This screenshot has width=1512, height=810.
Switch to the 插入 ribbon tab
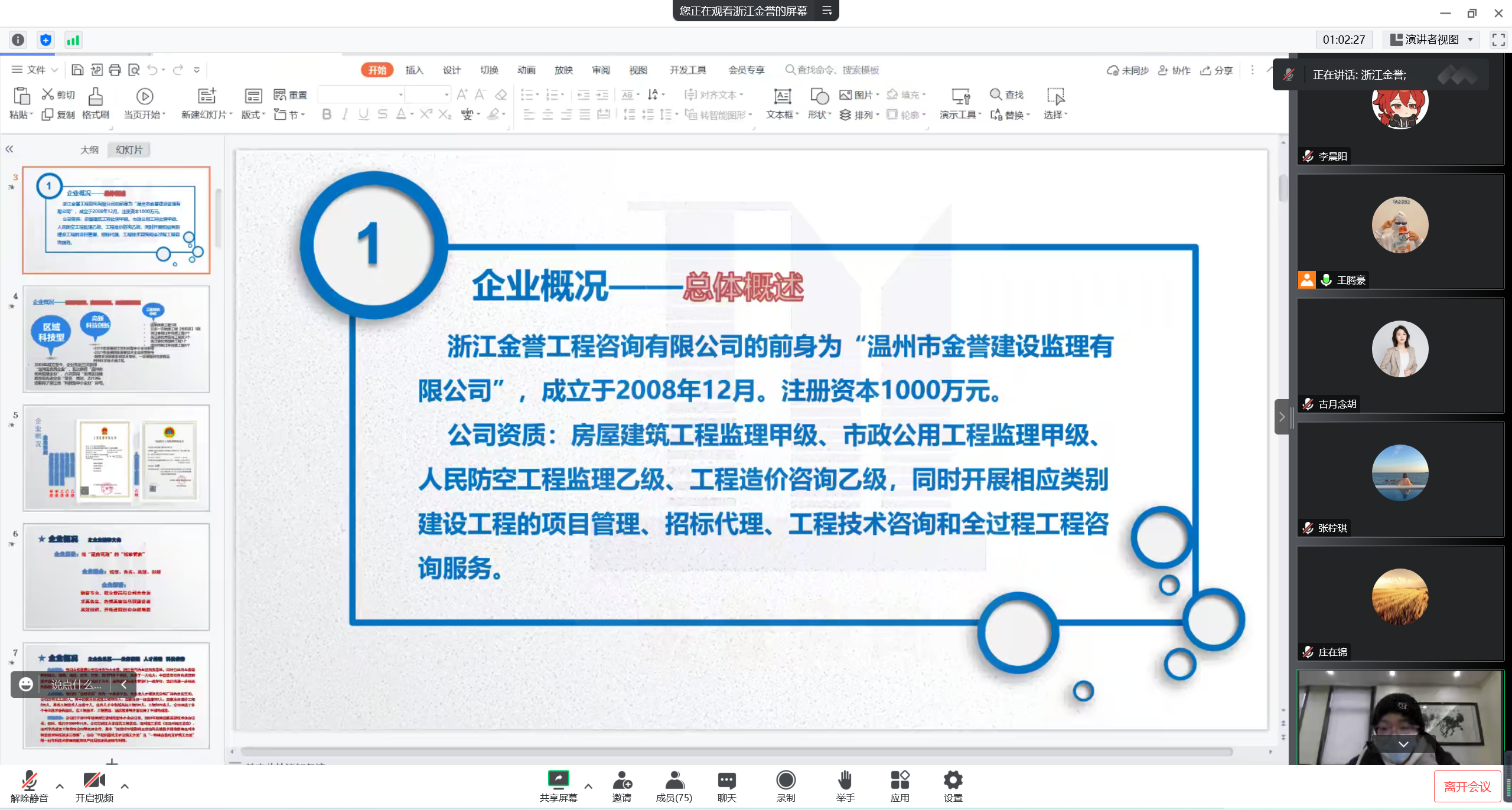(415, 70)
